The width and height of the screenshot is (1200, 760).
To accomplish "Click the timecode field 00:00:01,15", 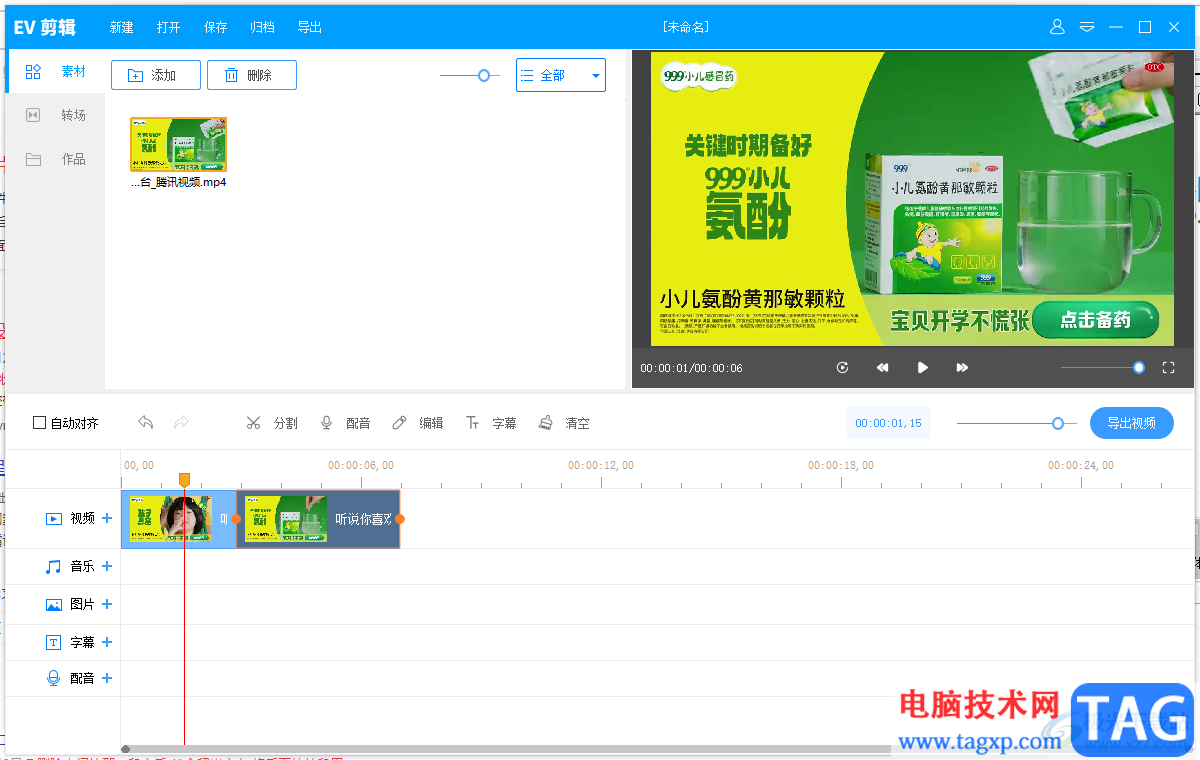I will (x=889, y=423).
